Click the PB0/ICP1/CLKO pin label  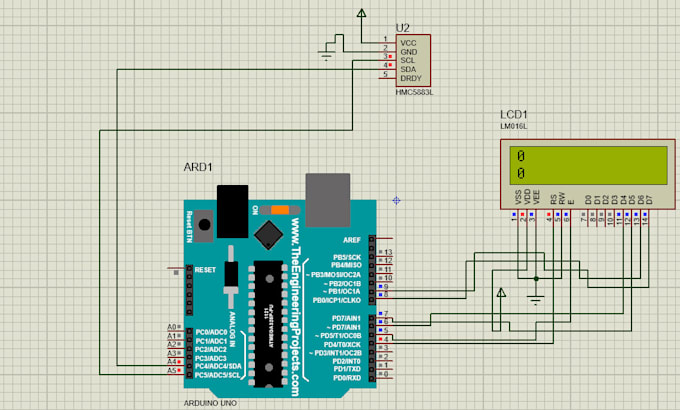pyautogui.click(x=337, y=300)
